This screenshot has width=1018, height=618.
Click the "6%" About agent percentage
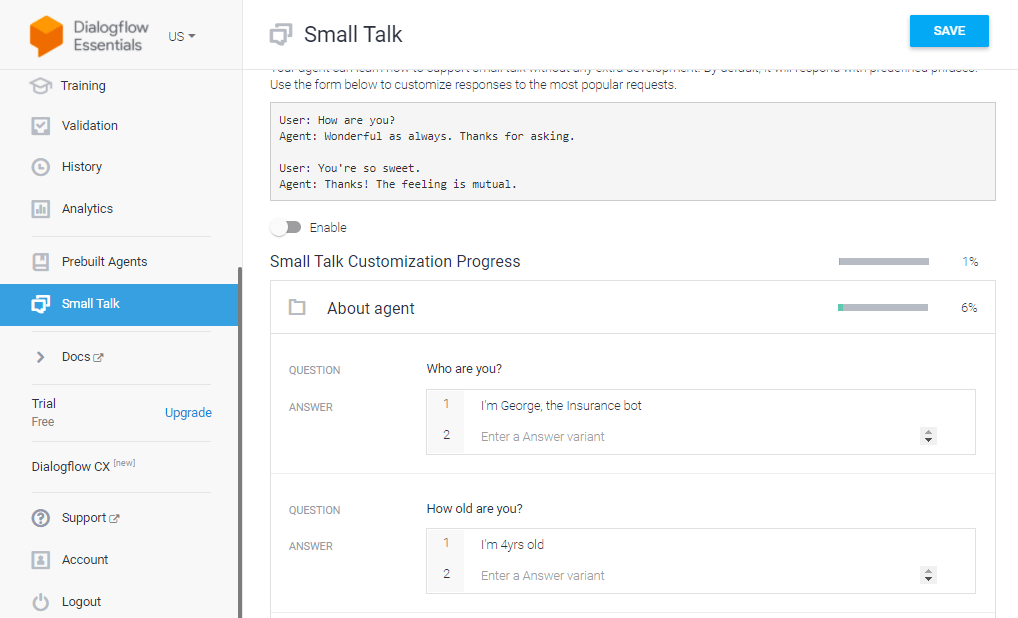coord(969,308)
